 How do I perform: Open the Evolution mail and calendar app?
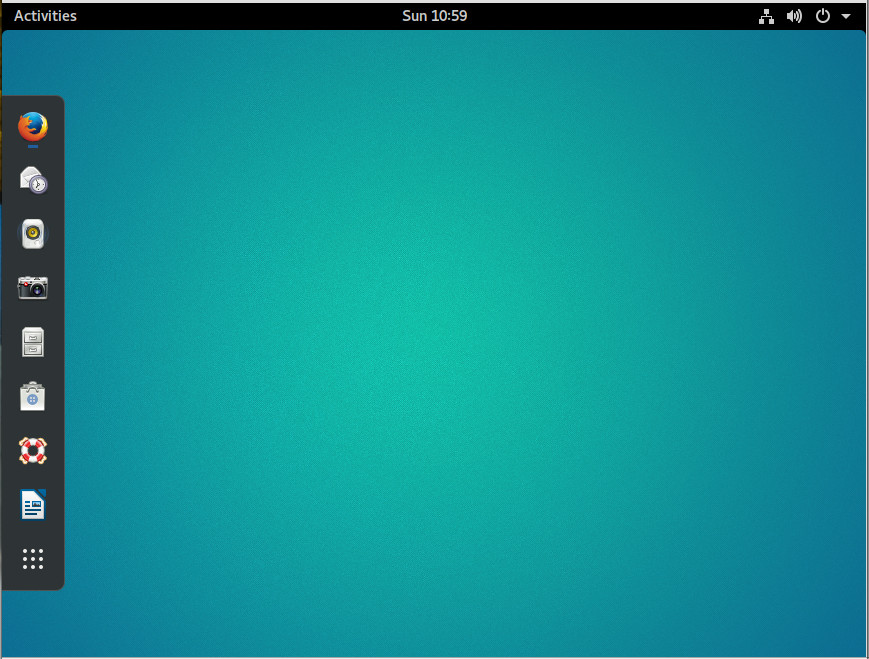coord(33,180)
